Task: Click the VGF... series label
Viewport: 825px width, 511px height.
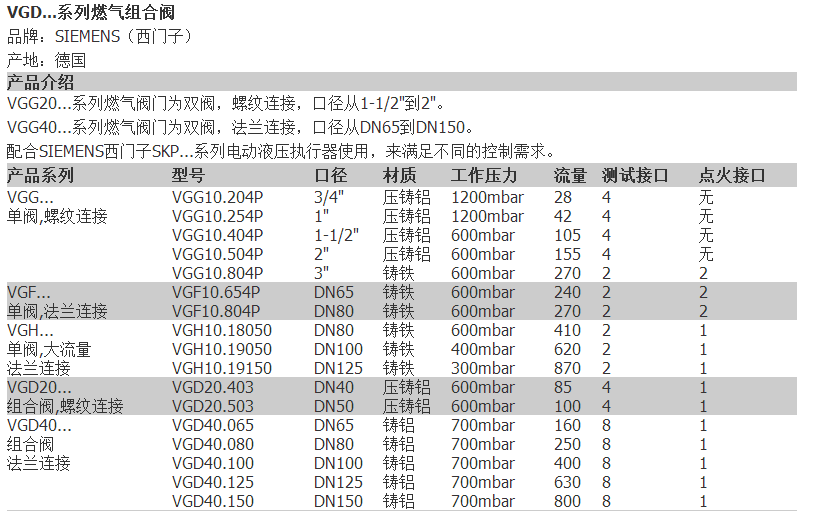Action: click(29, 292)
